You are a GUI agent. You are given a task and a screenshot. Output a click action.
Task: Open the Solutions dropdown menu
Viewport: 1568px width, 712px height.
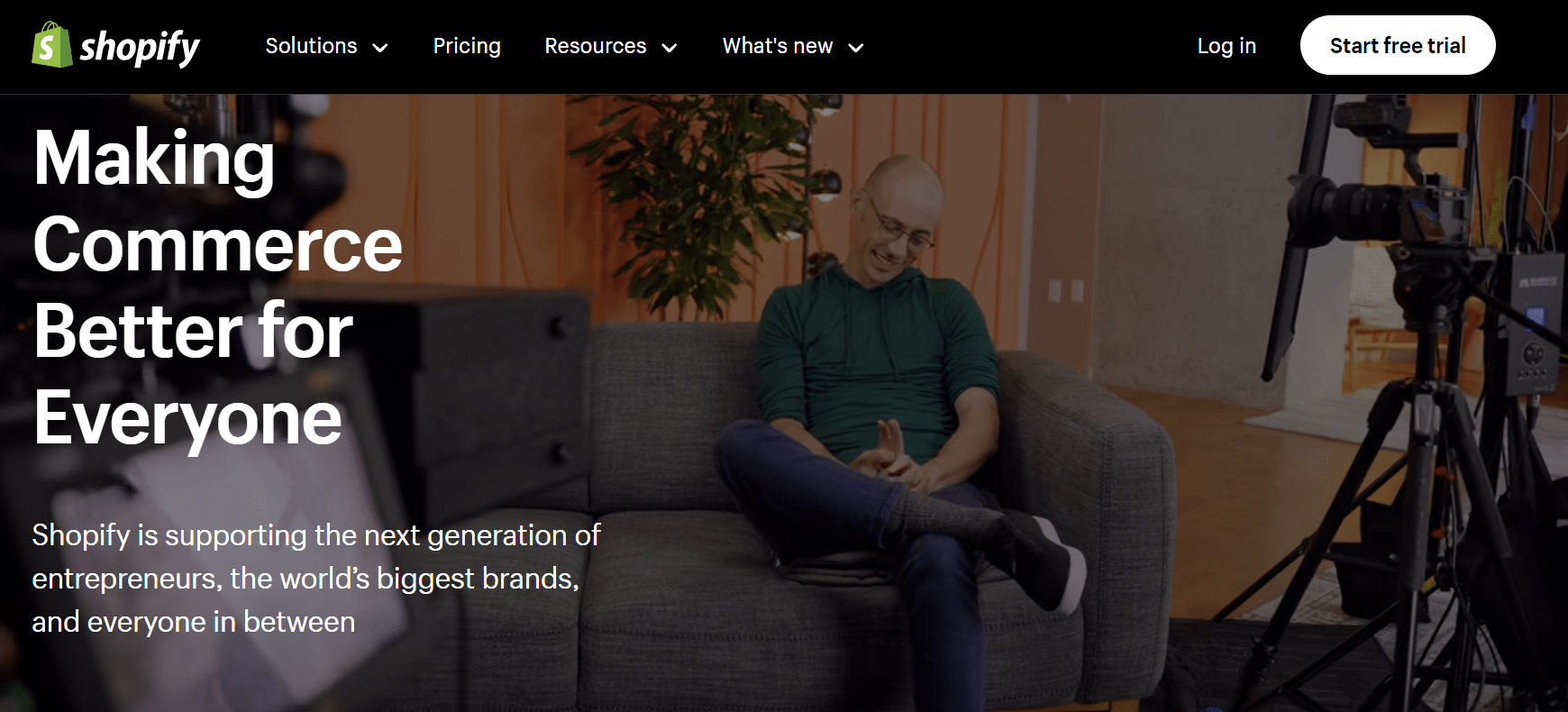(x=311, y=45)
